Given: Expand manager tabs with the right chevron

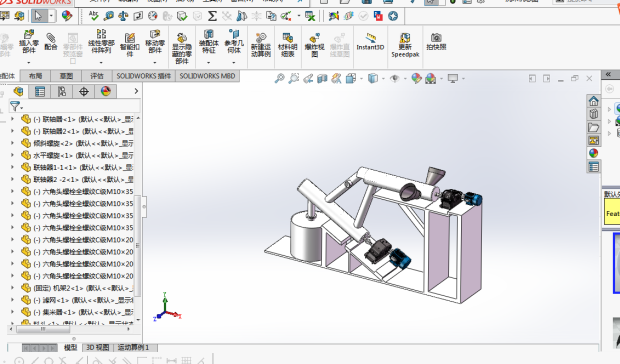Looking at the screenshot, I should point(136,91).
